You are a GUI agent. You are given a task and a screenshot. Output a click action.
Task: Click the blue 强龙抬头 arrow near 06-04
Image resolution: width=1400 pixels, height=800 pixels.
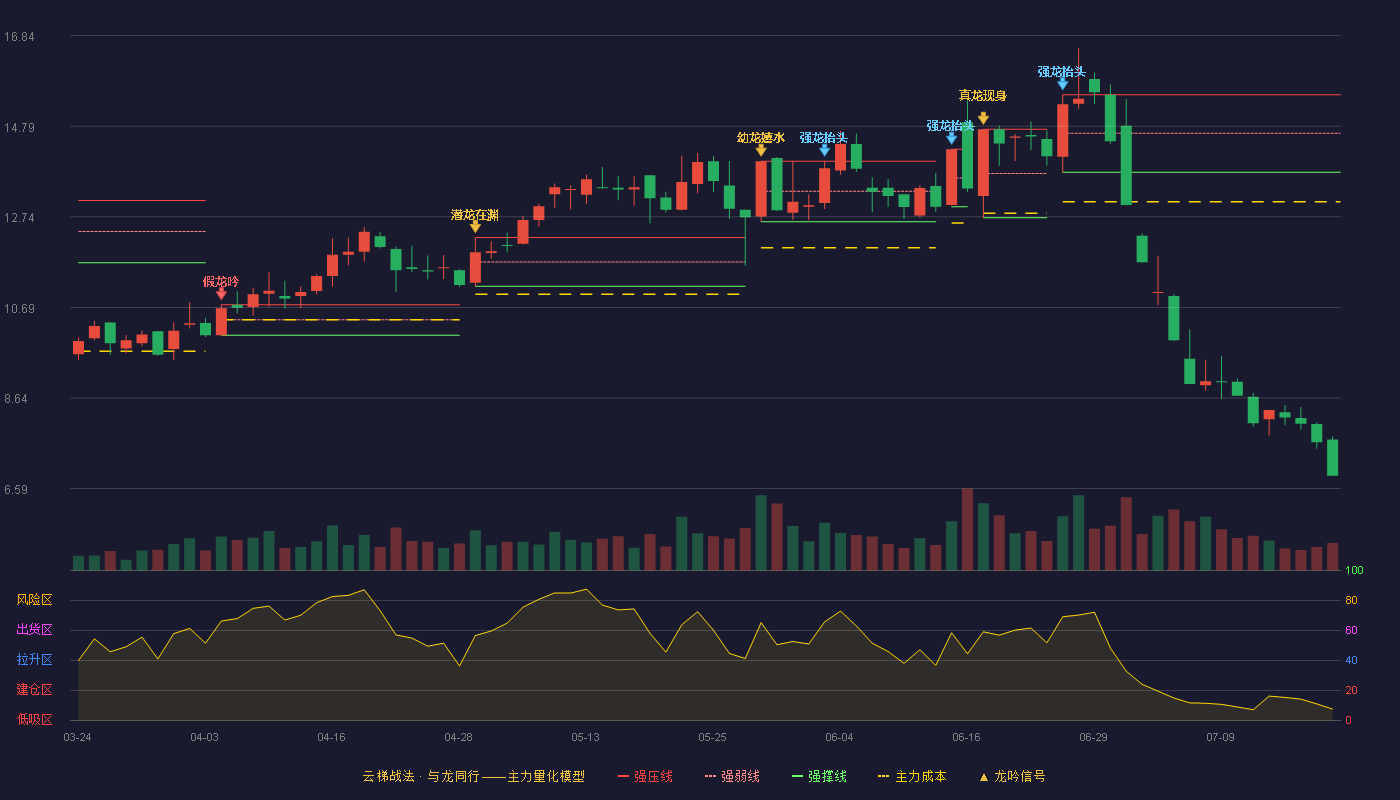824,150
